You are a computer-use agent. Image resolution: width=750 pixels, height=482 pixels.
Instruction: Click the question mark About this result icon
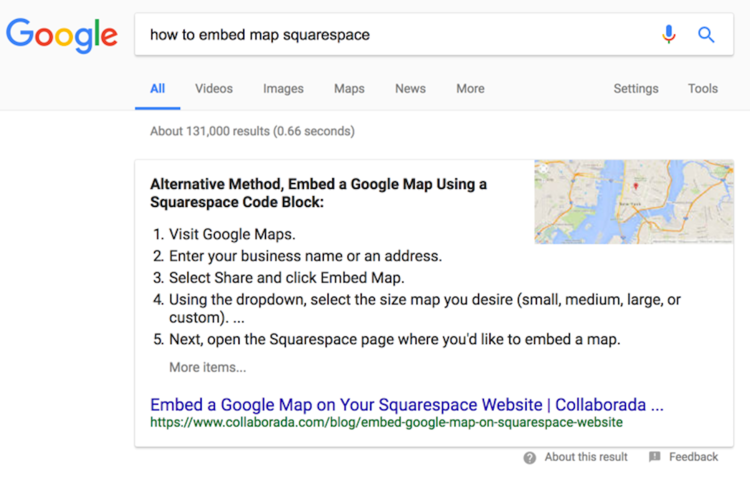[x=529, y=458]
